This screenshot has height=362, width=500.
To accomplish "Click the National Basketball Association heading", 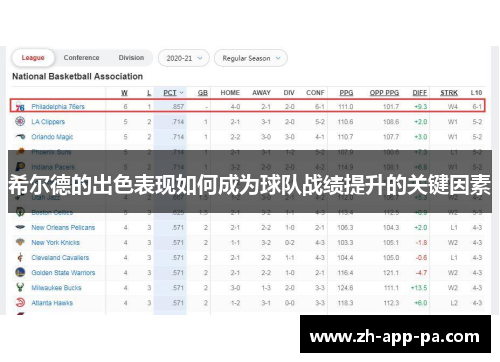I will pyautogui.click(x=77, y=76).
